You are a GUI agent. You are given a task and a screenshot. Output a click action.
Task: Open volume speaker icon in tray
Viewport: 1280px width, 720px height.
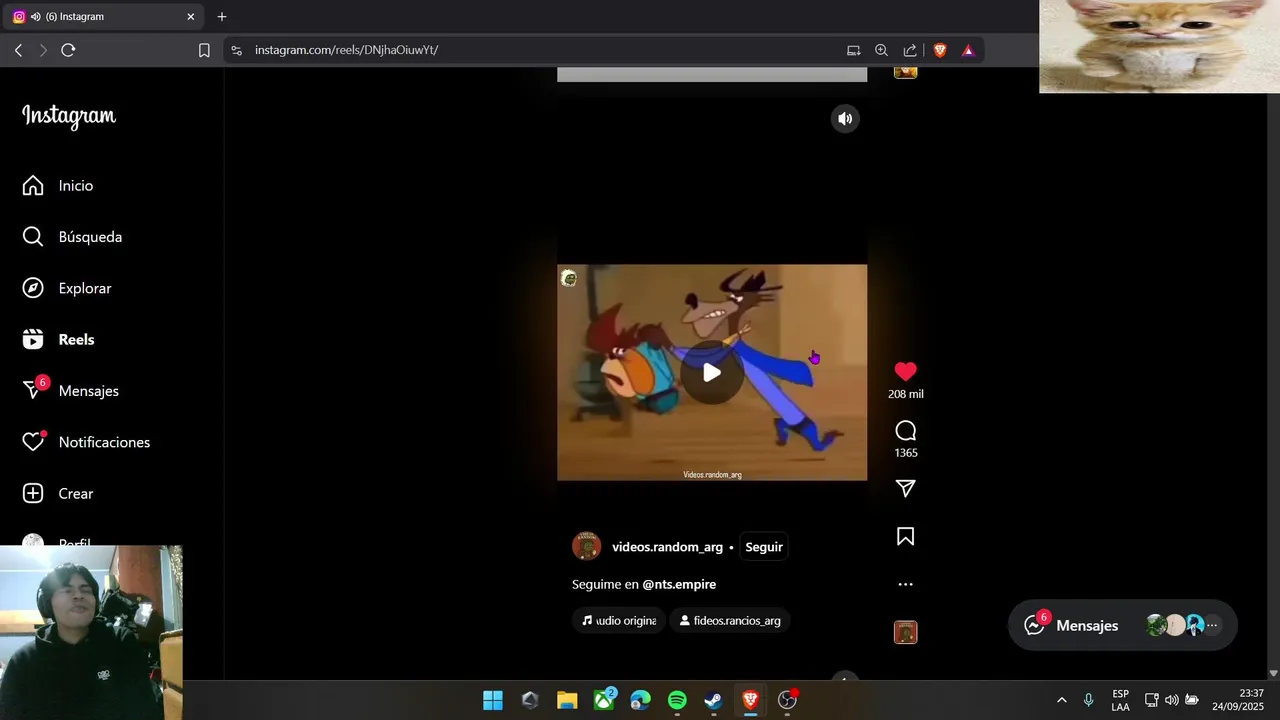[1171, 700]
